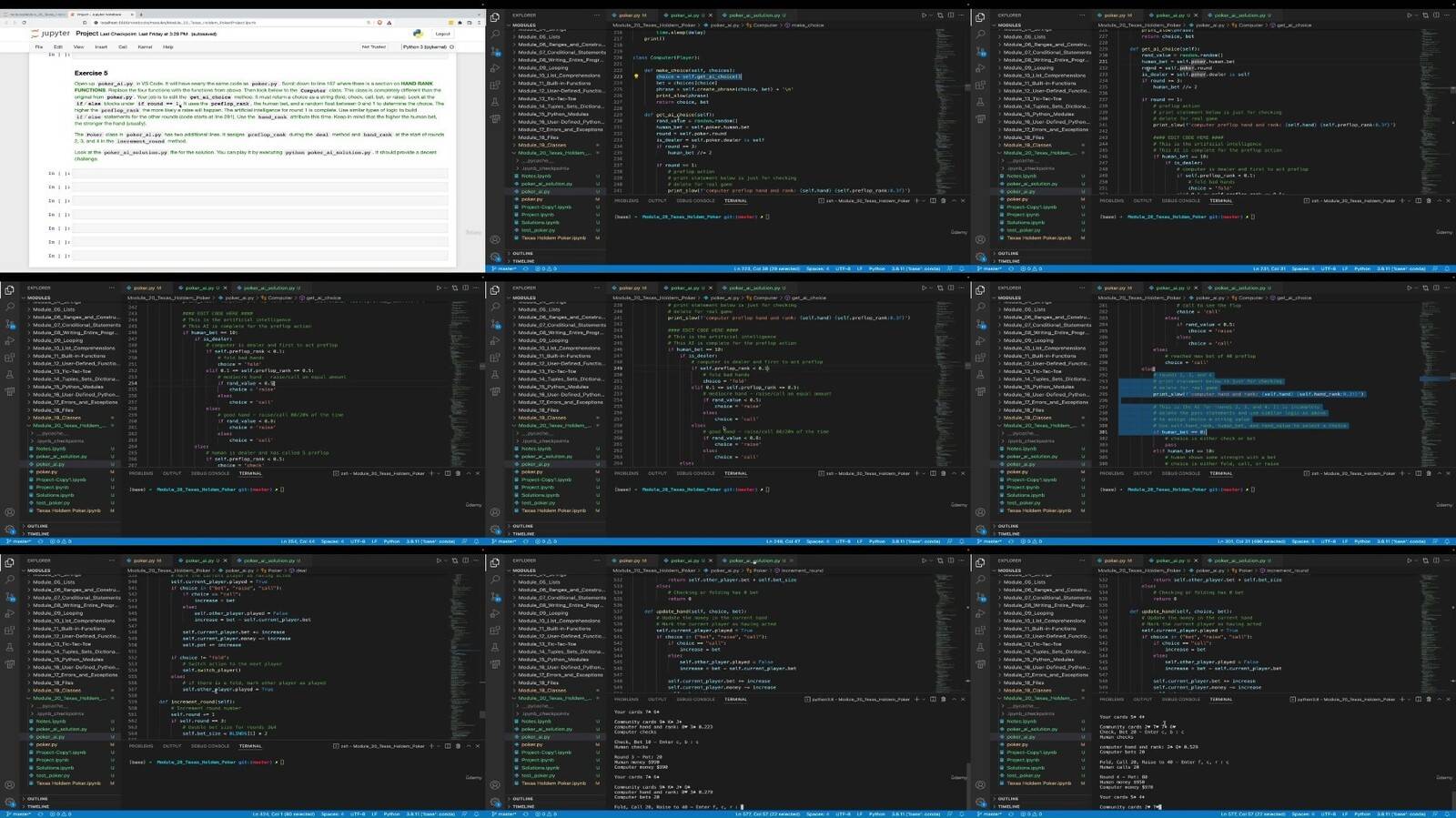Open Run and Debug icon in make_choice VS Code frame
This screenshot has width=1456, height=818.
tap(495, 68)
